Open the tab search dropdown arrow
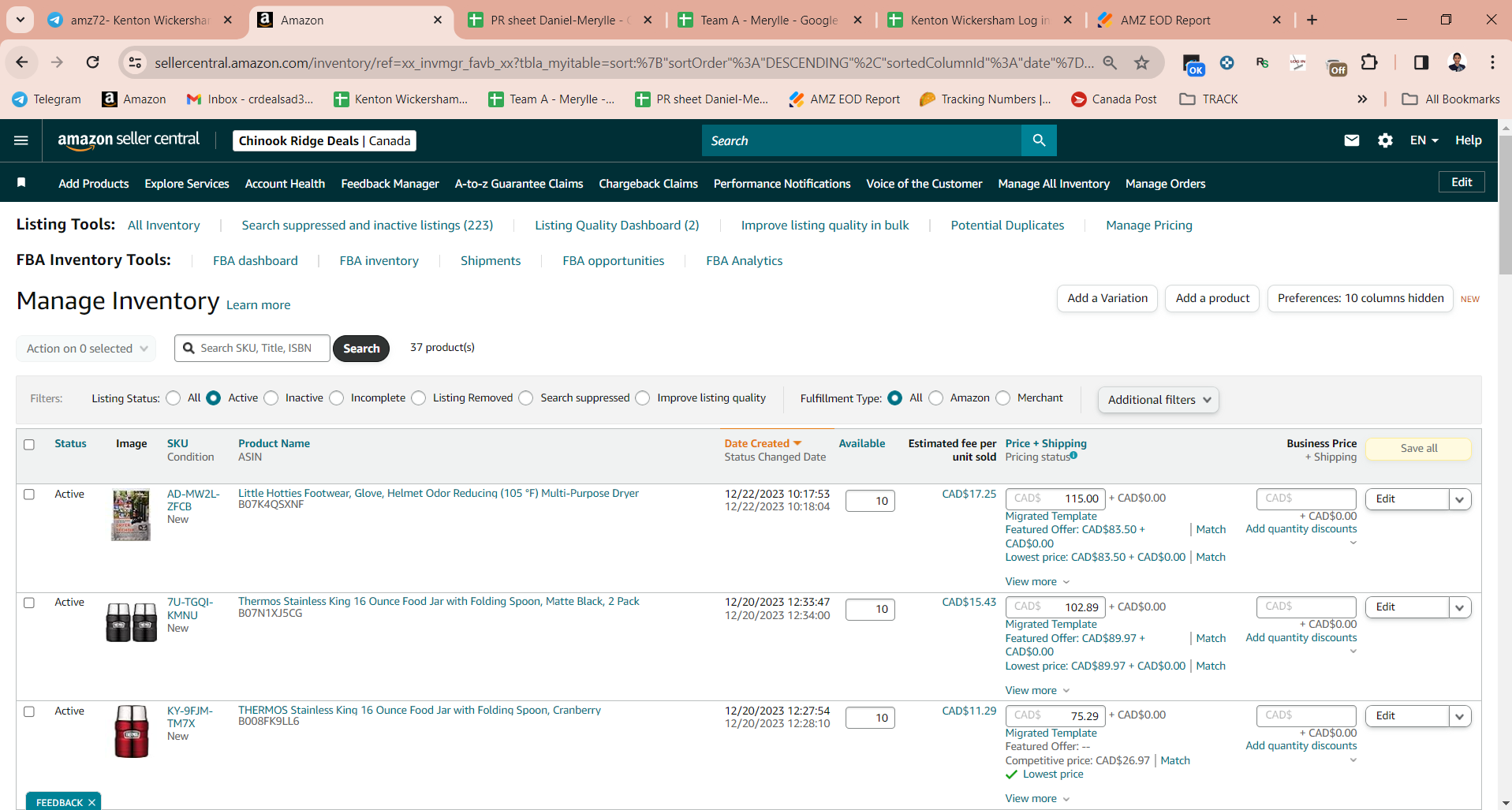The width and height of the screenshot is (1512, 810). pyautogui.click(x=21, y=20)
